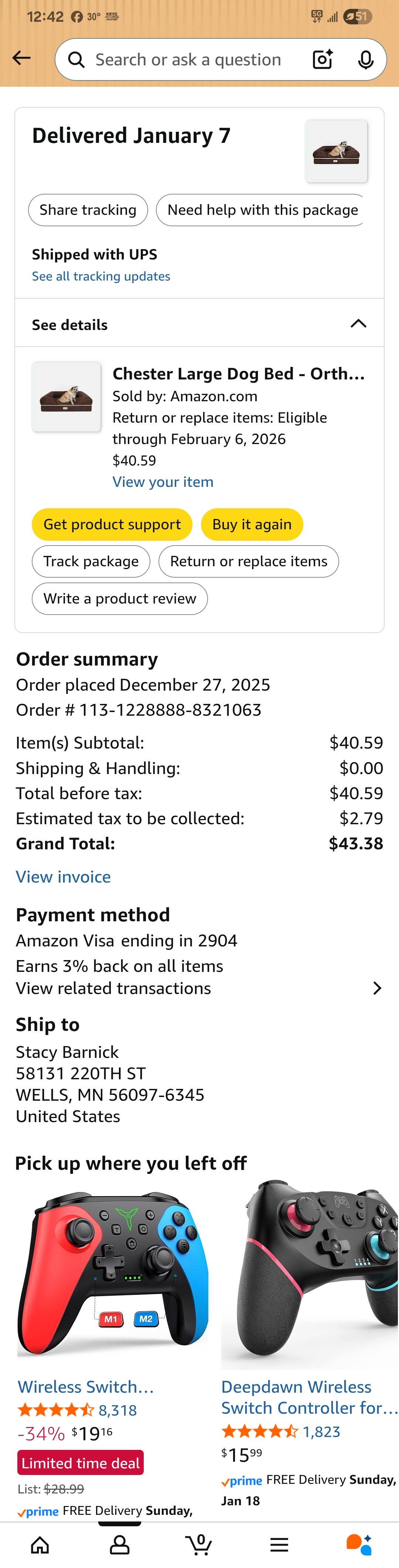Tap the search input field
Screen dimensions: 399x1568
click(x=188, y=60)
